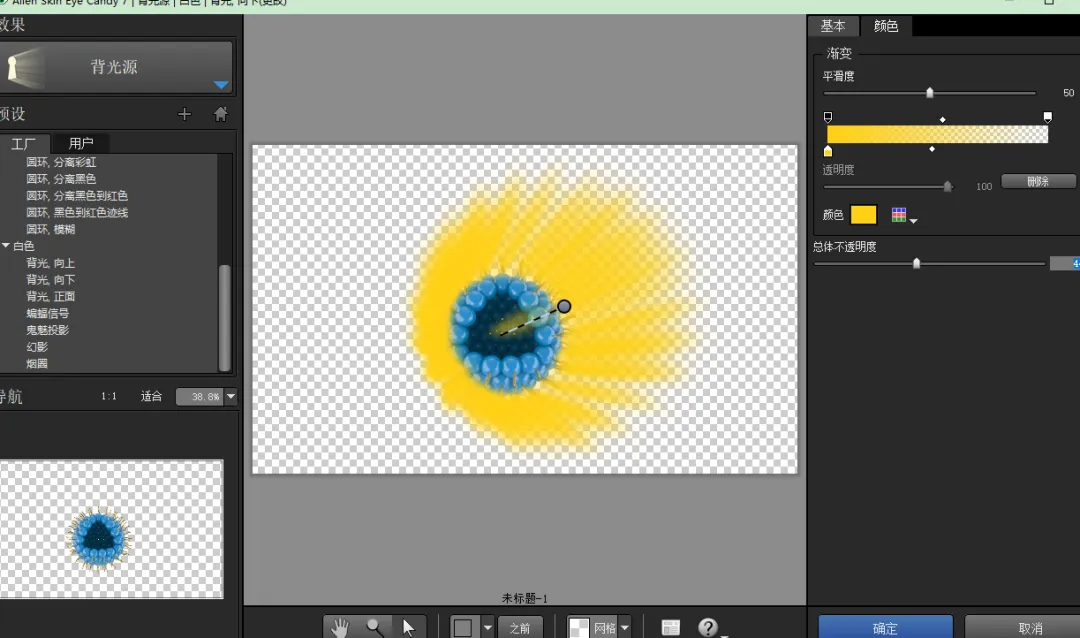Select the right opacity stop above gradient
The height and width of the screenshot is (638, 1080).
point(1048,117)
